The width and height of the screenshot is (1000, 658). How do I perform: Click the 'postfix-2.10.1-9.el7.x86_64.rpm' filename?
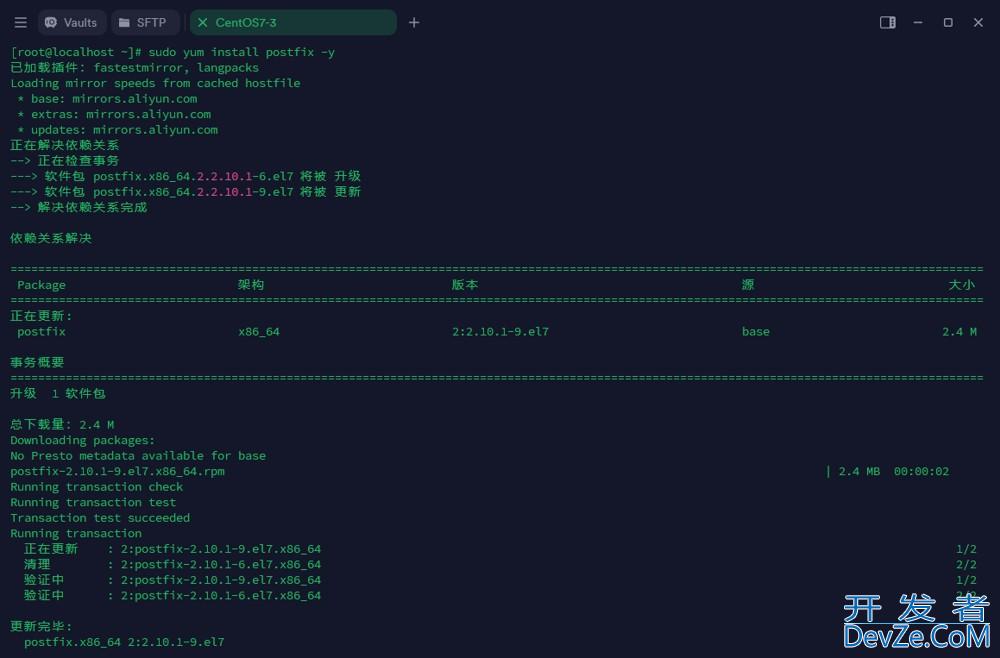117,471
